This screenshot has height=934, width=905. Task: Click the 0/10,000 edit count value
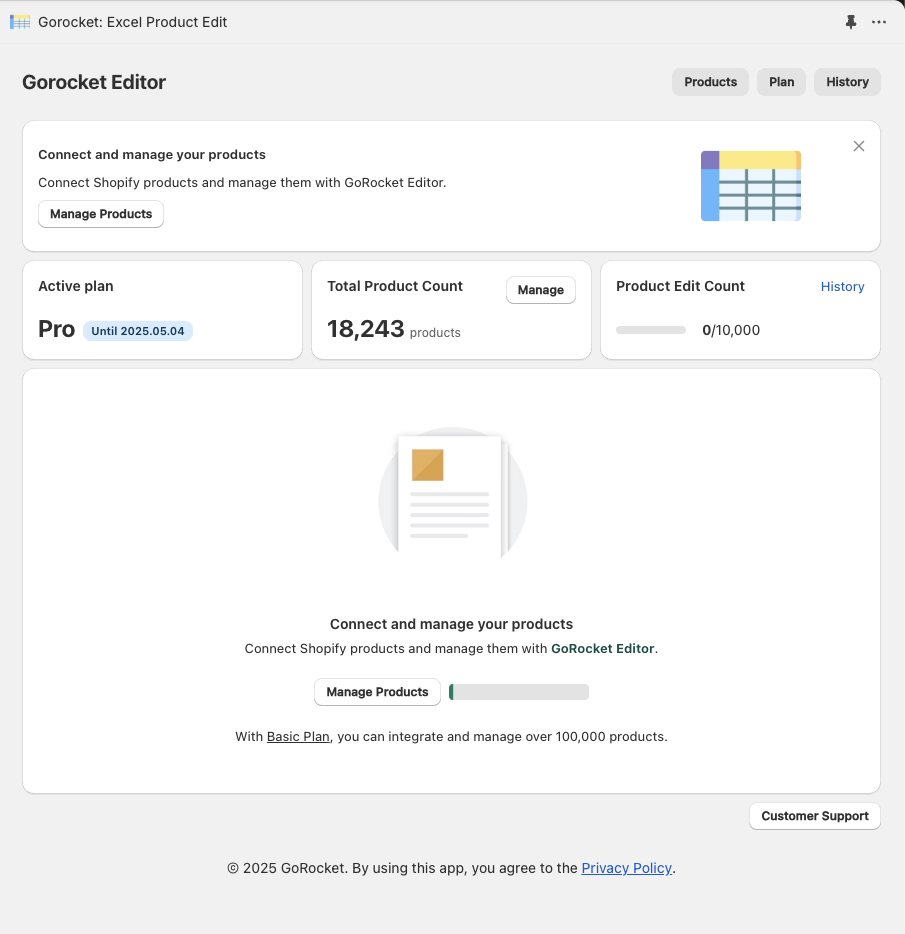pos(731,331)
